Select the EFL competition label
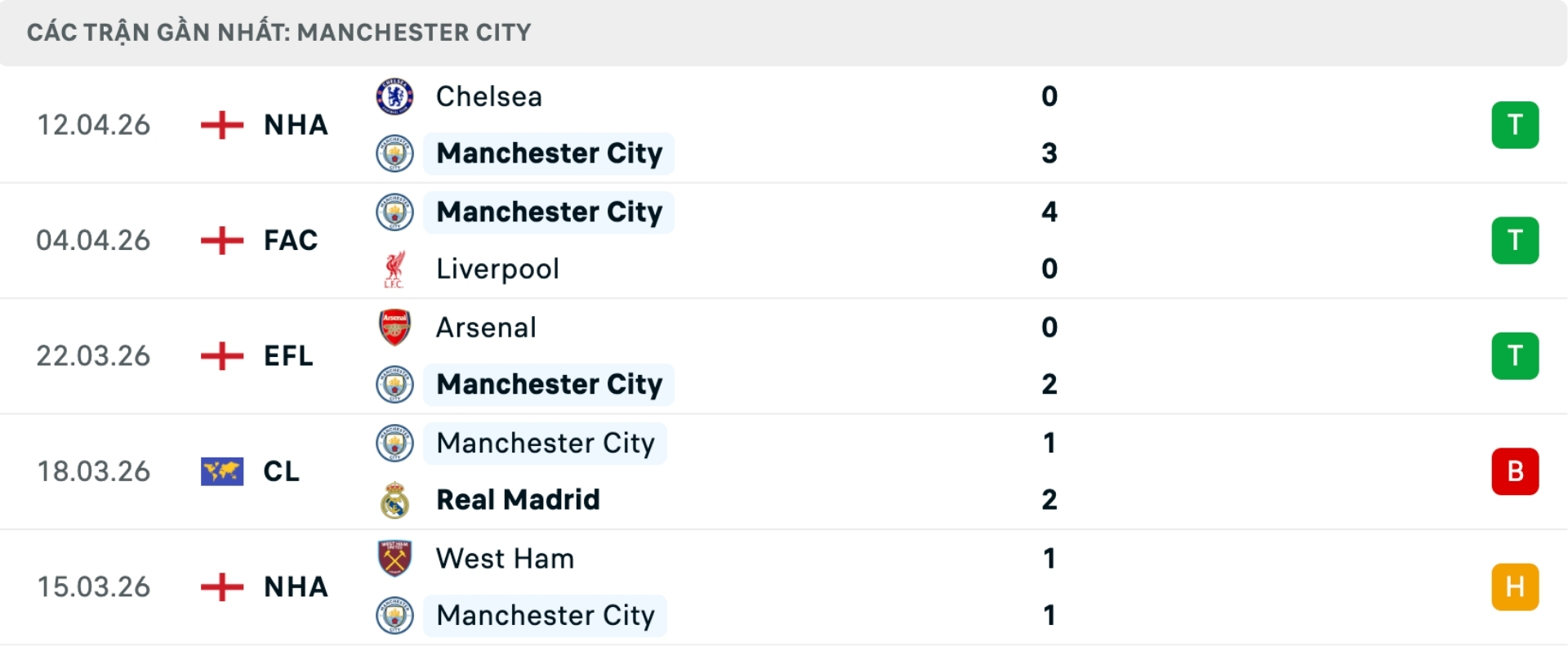Image resolution: width=1568 pixels, height=647 pixels. click(x=288, y=356)
